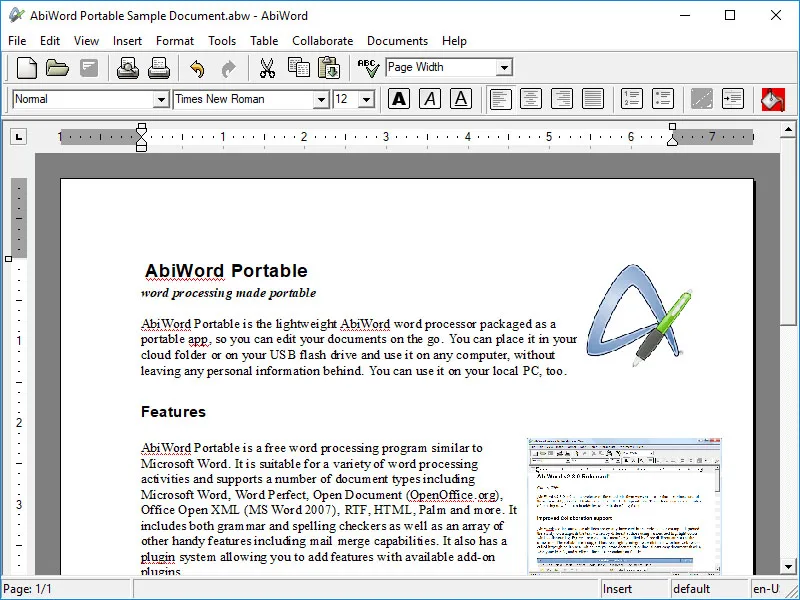Click the tab stop type selector box
The height and width of the screenshot is (600, 800).
point(19,136)
